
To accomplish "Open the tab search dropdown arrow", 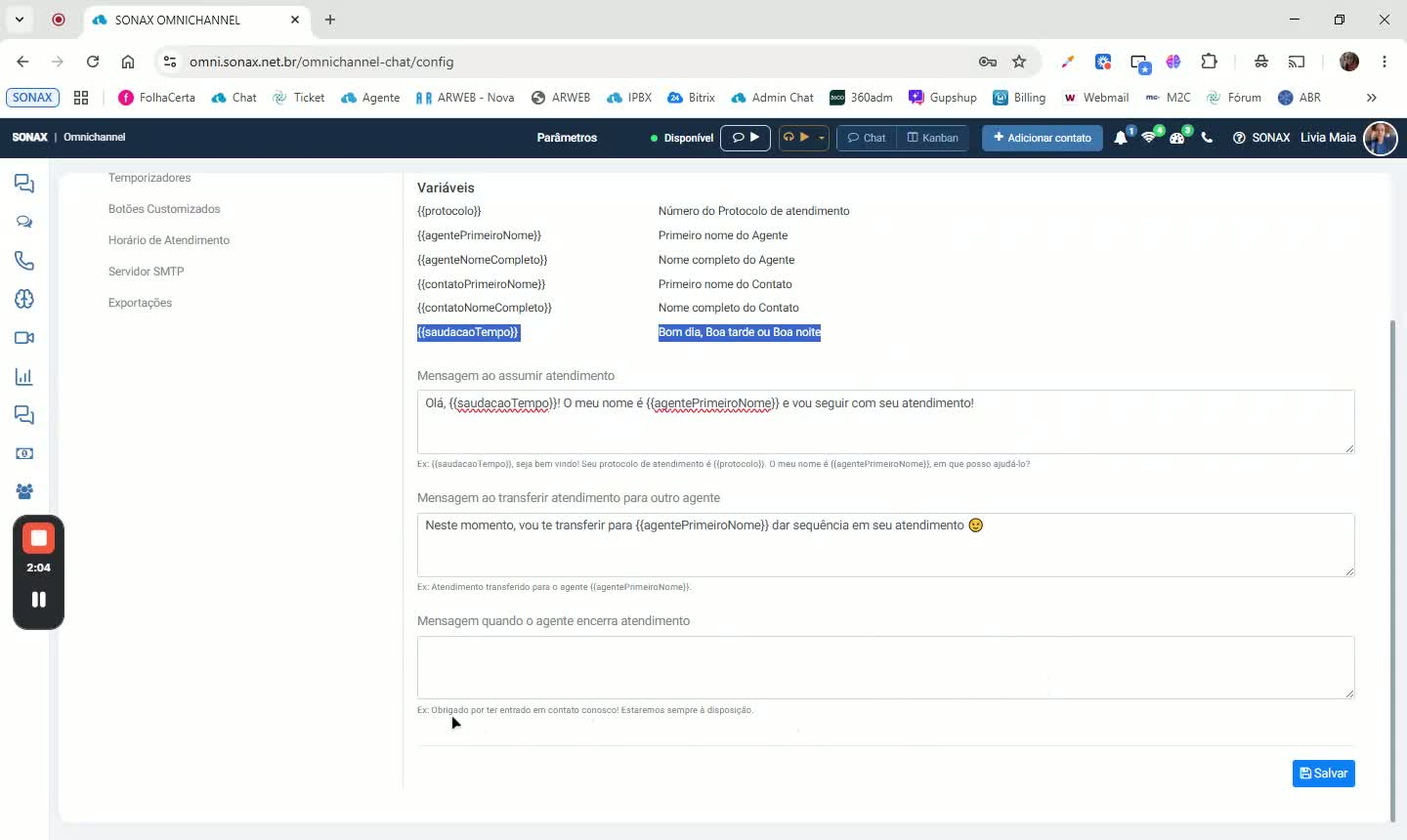I will tap(19, 20).
